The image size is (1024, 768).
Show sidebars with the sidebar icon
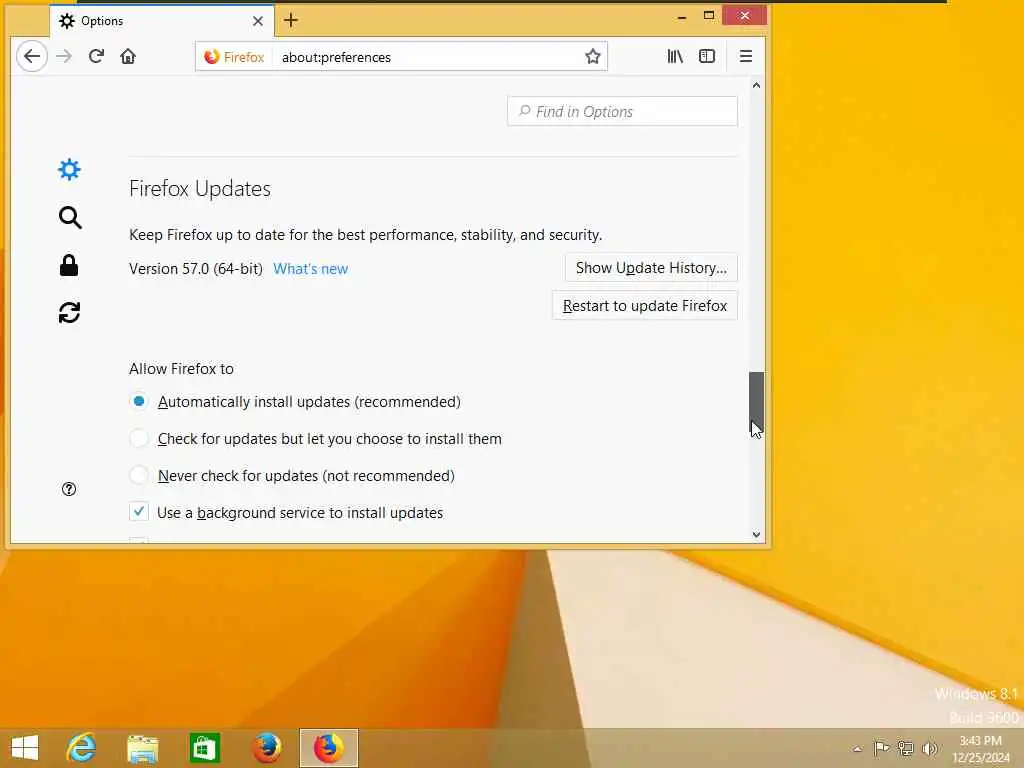click(x=707, y=56)
